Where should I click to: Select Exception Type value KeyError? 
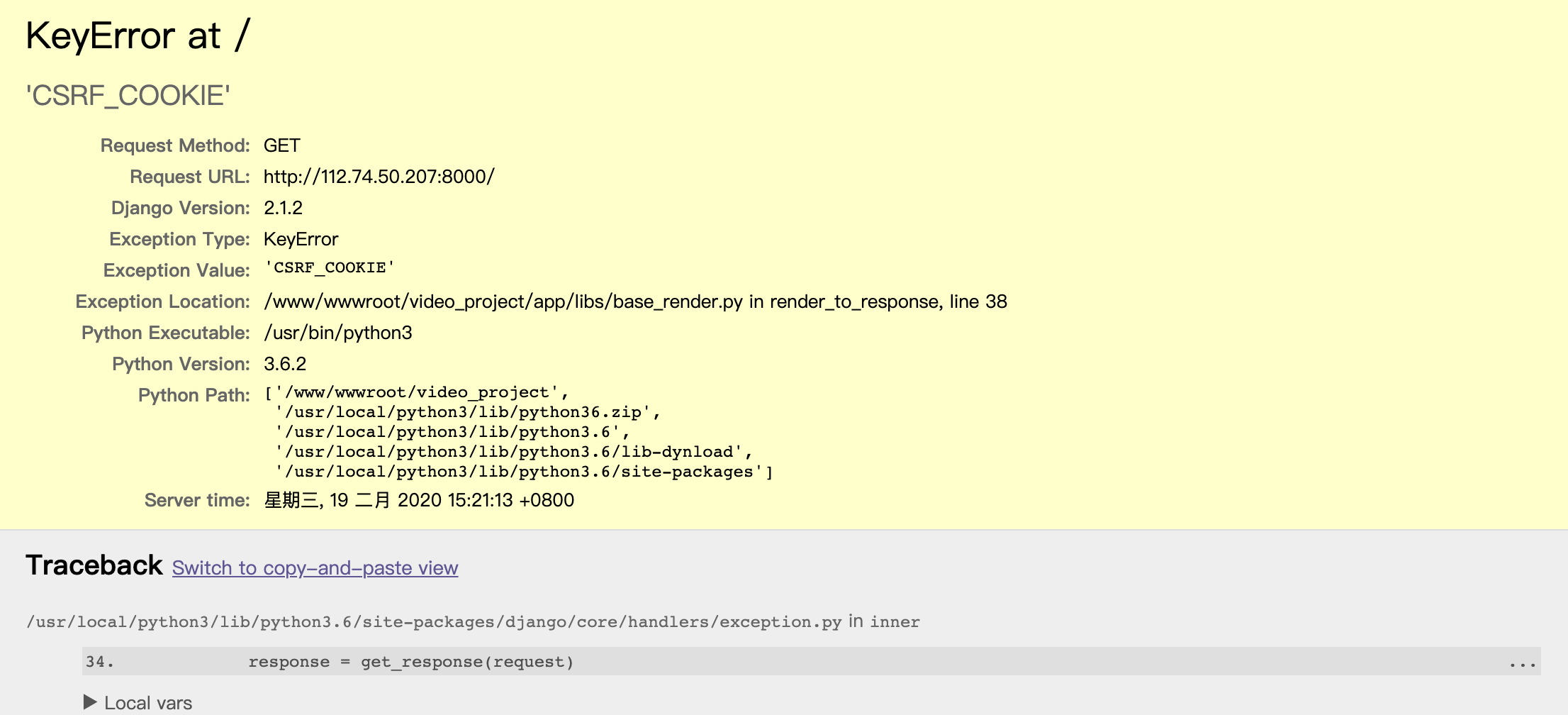(301, 239)
